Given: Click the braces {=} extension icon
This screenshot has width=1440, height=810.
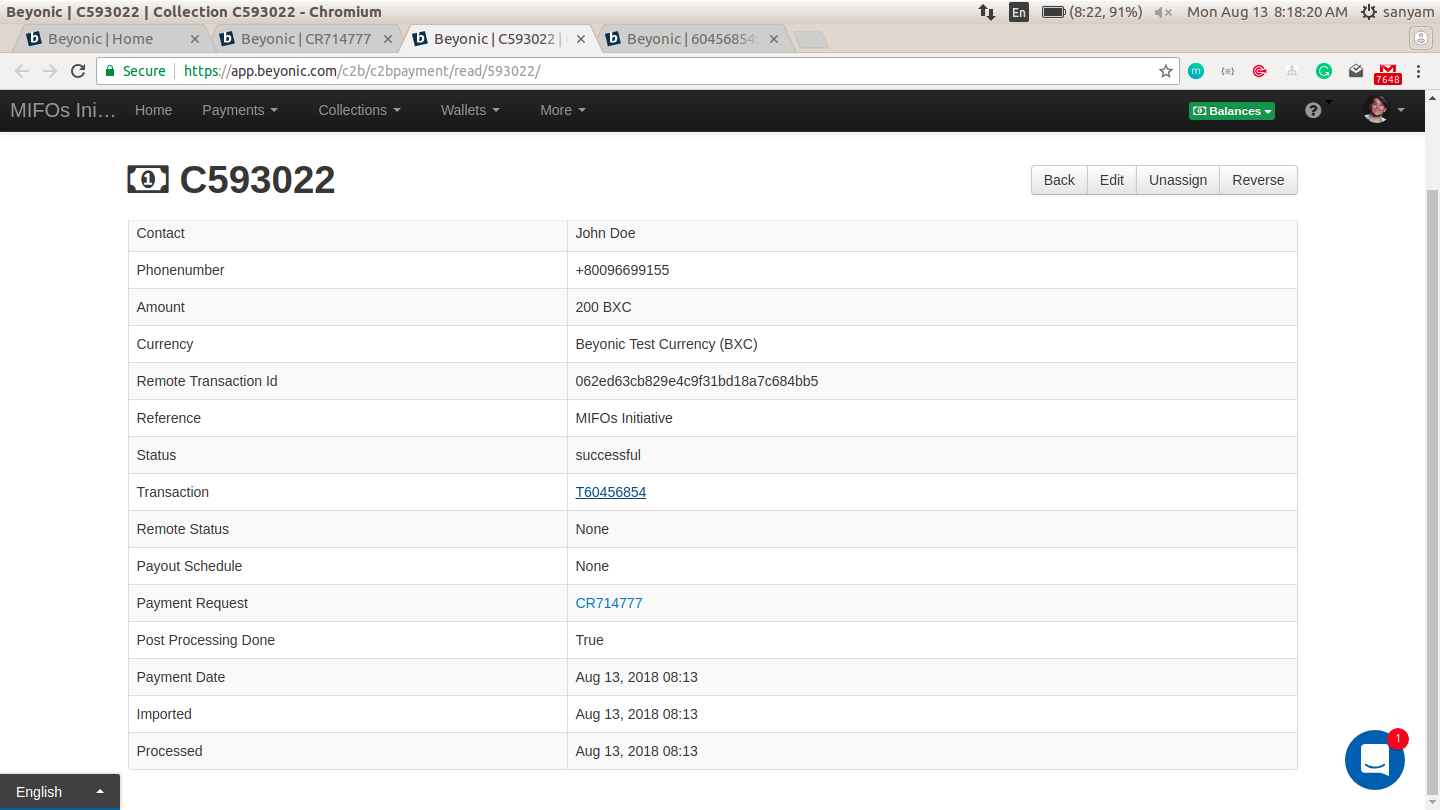Looking at the screenshot, I should (x=1228, y=71).
